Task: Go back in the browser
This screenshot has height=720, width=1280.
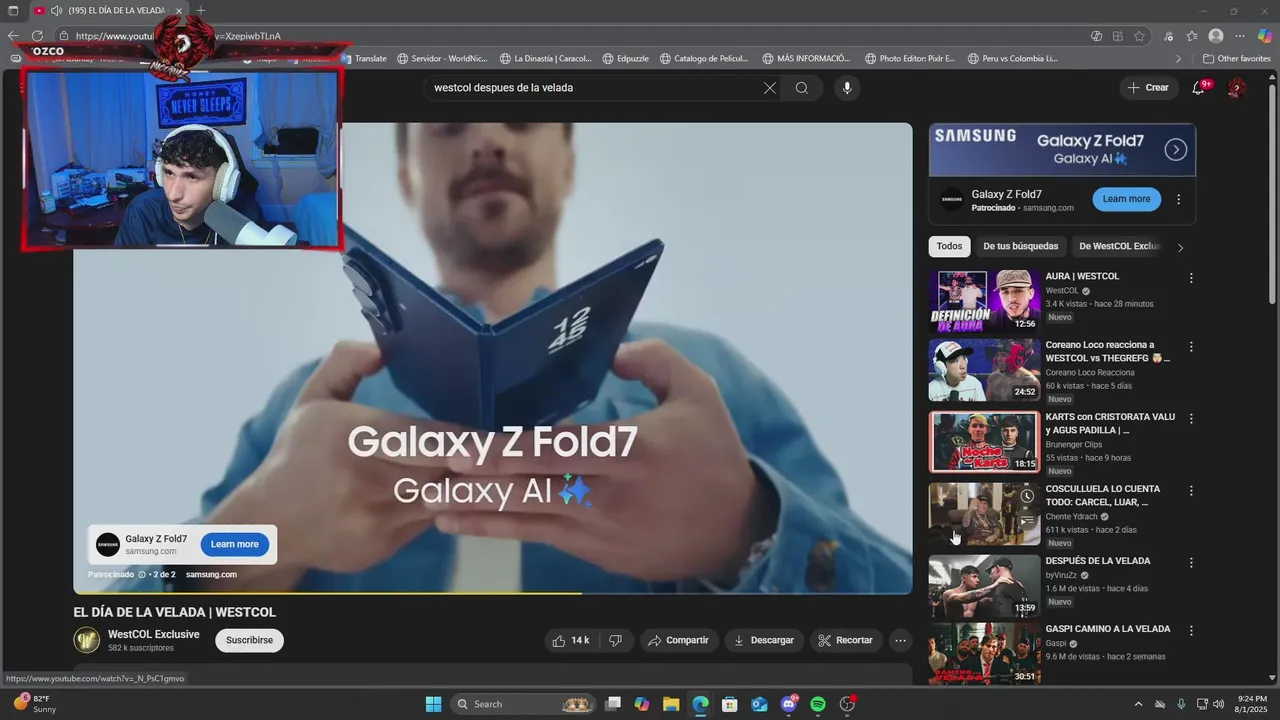Action: click(13, 36)
